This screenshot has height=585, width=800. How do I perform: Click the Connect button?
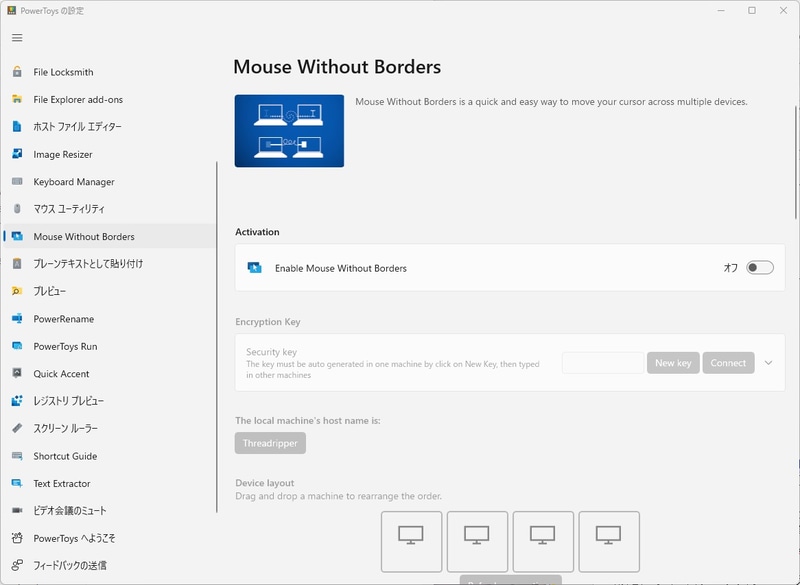click(729, 362)
